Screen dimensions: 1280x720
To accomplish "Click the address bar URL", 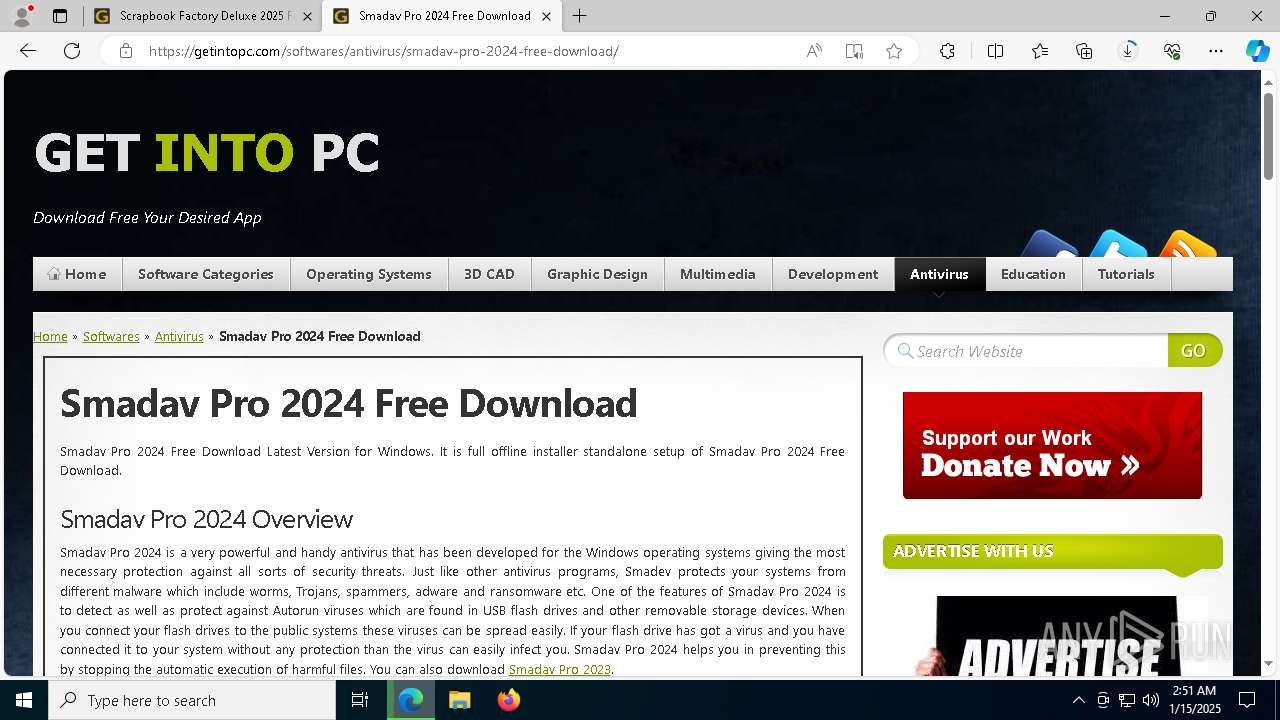I will coord(384,51).
